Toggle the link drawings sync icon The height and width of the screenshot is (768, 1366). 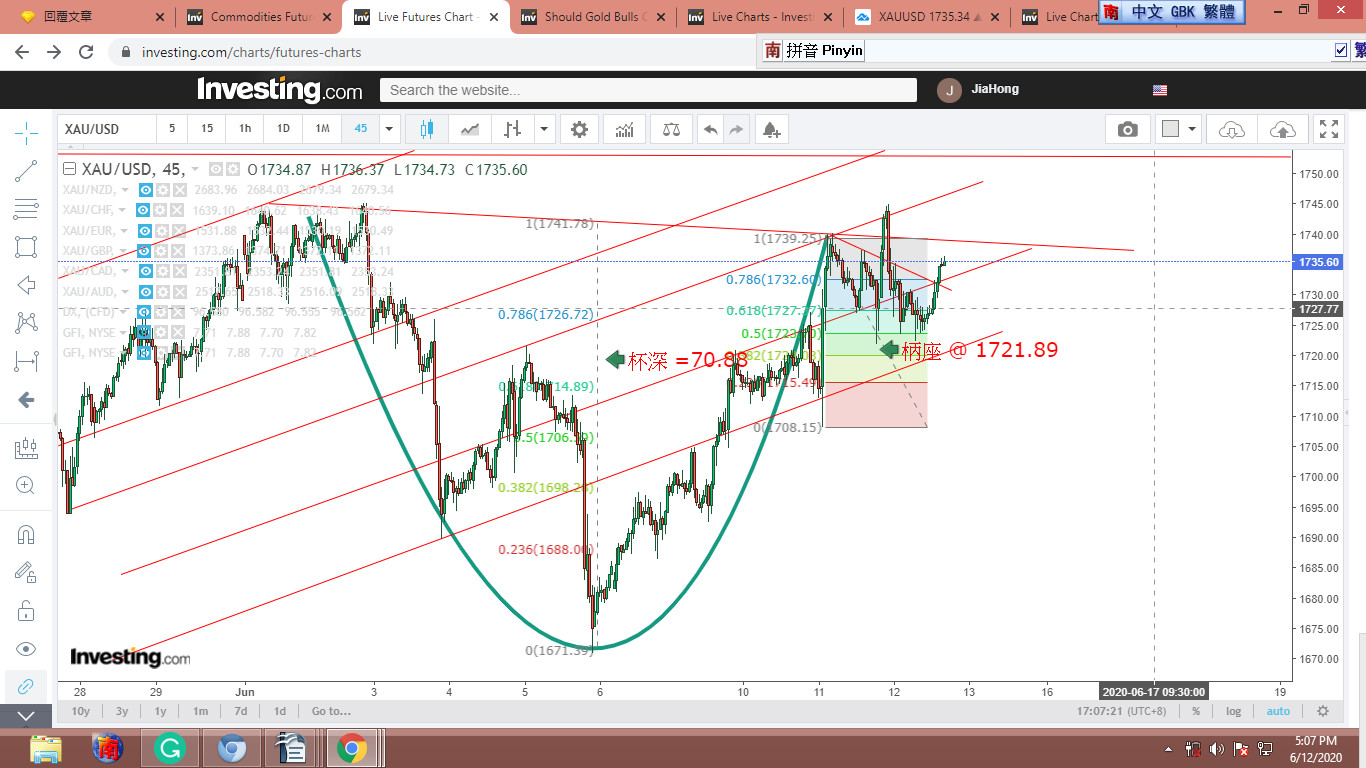pyautogui.click(x=26, y=686)
